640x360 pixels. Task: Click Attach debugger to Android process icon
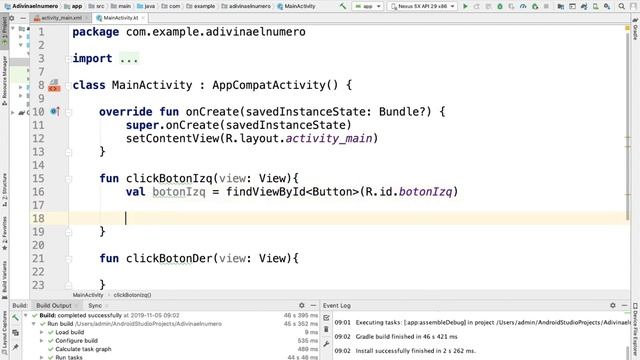535,6
